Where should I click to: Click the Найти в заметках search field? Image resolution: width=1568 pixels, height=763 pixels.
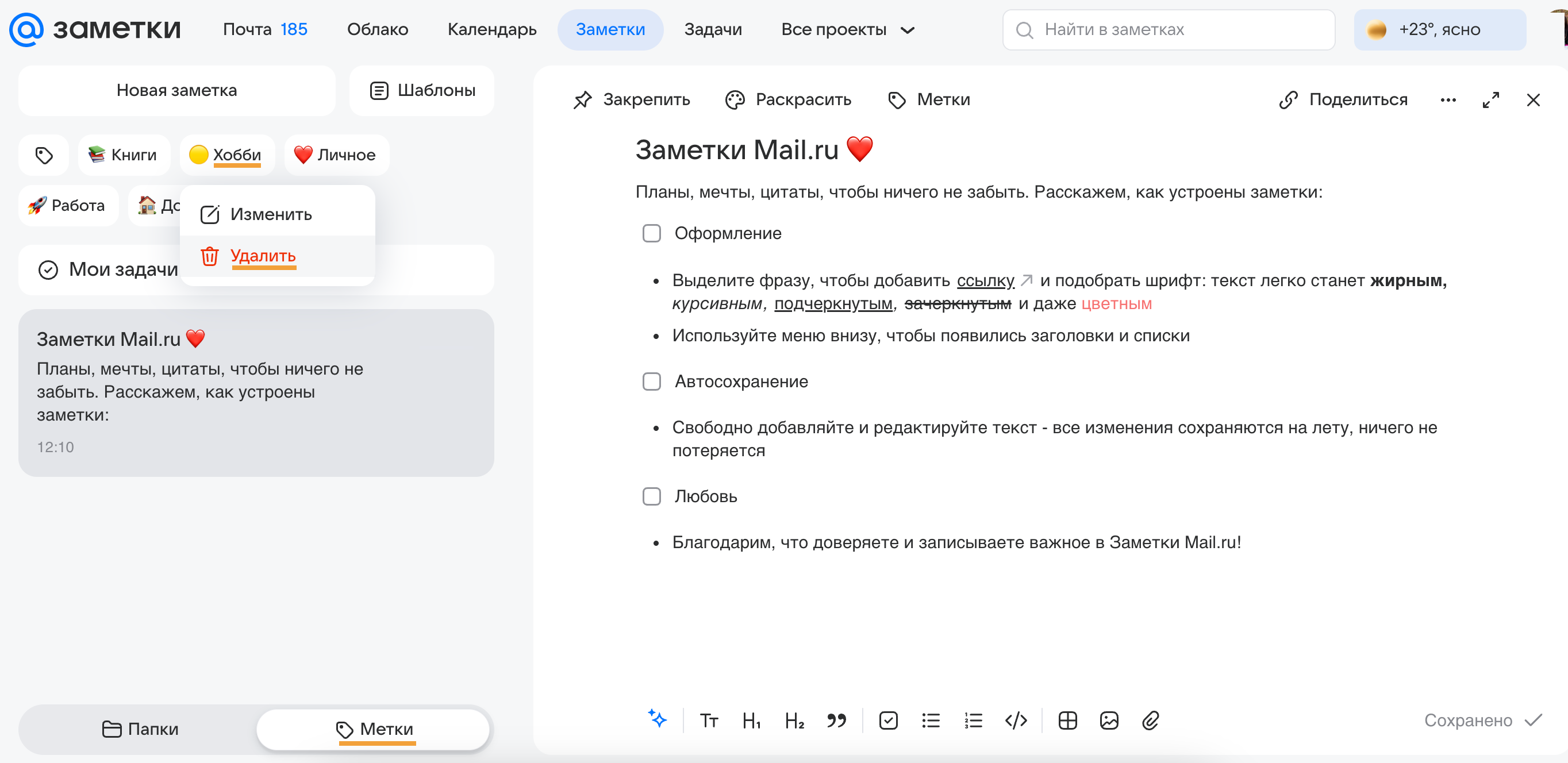[x=1168, y=29]
